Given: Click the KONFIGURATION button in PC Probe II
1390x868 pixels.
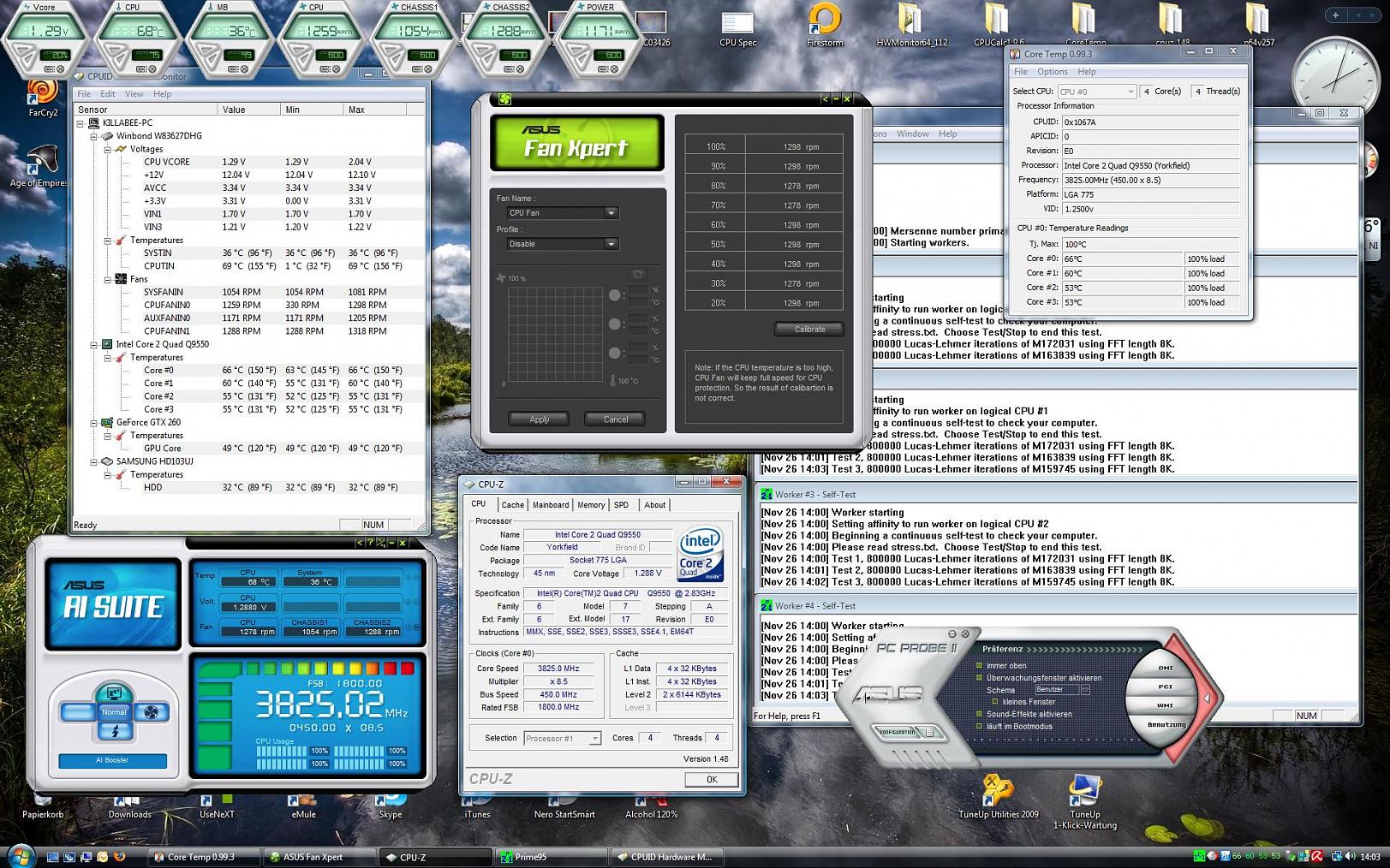Looking at the screenshot, I should (x=898, y=733).
